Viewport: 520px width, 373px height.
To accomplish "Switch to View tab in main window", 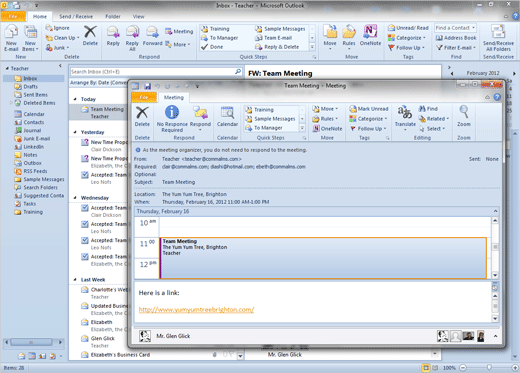I will tap(138, 16).
